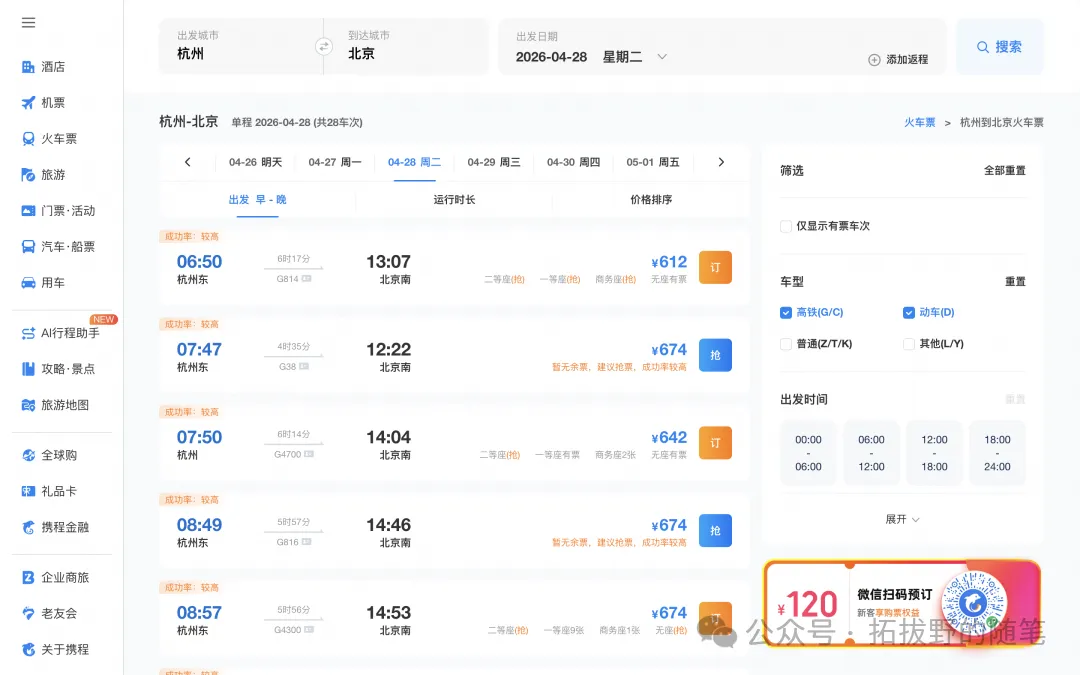Select the 05-01 周五 date tab

[x=653, y=163]
